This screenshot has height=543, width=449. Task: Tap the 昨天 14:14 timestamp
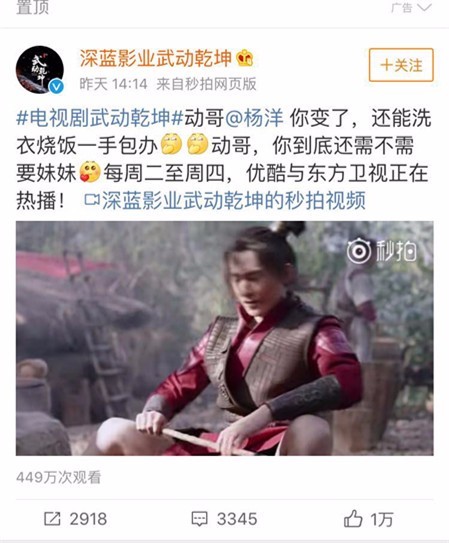(114, 84)
